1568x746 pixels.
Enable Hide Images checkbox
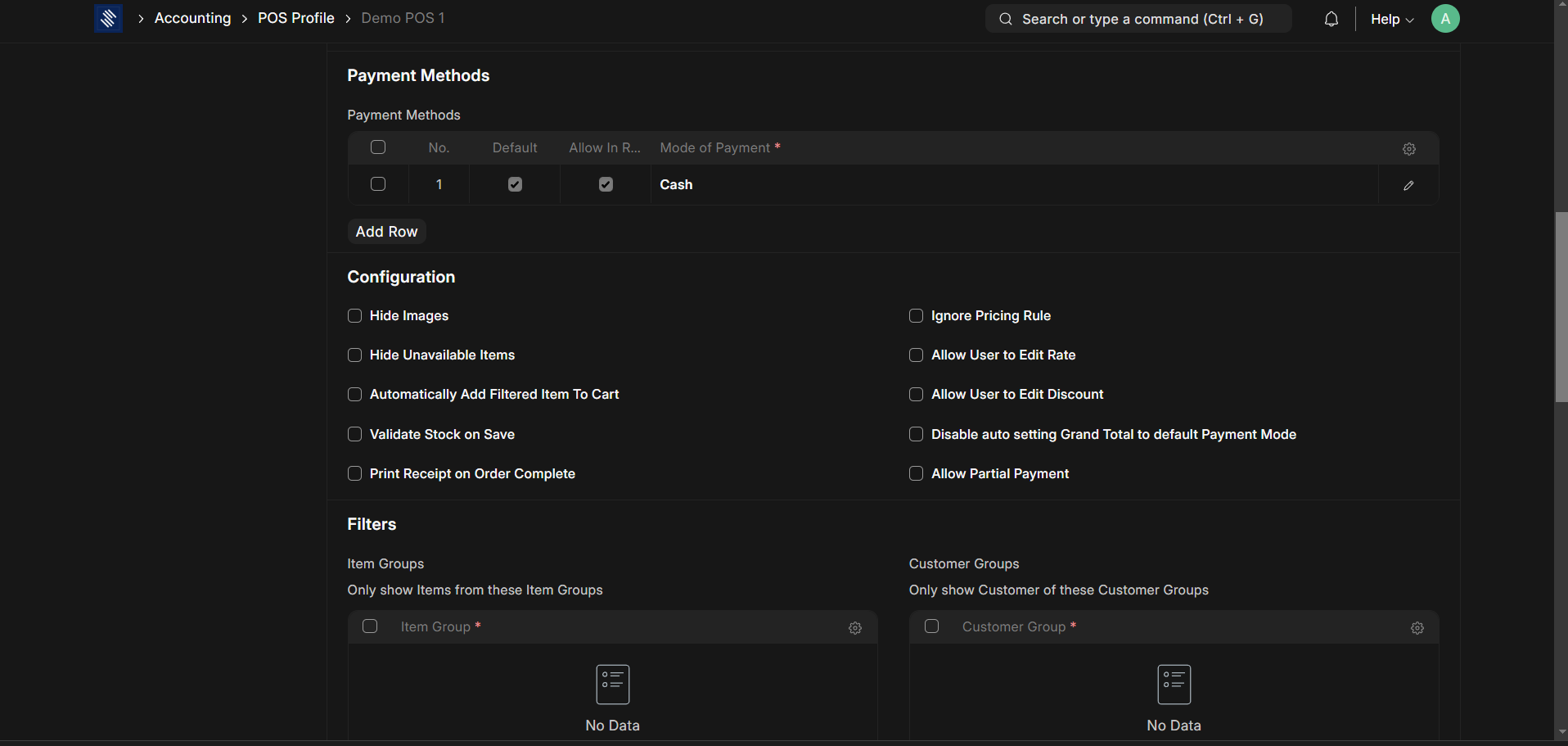354,316
